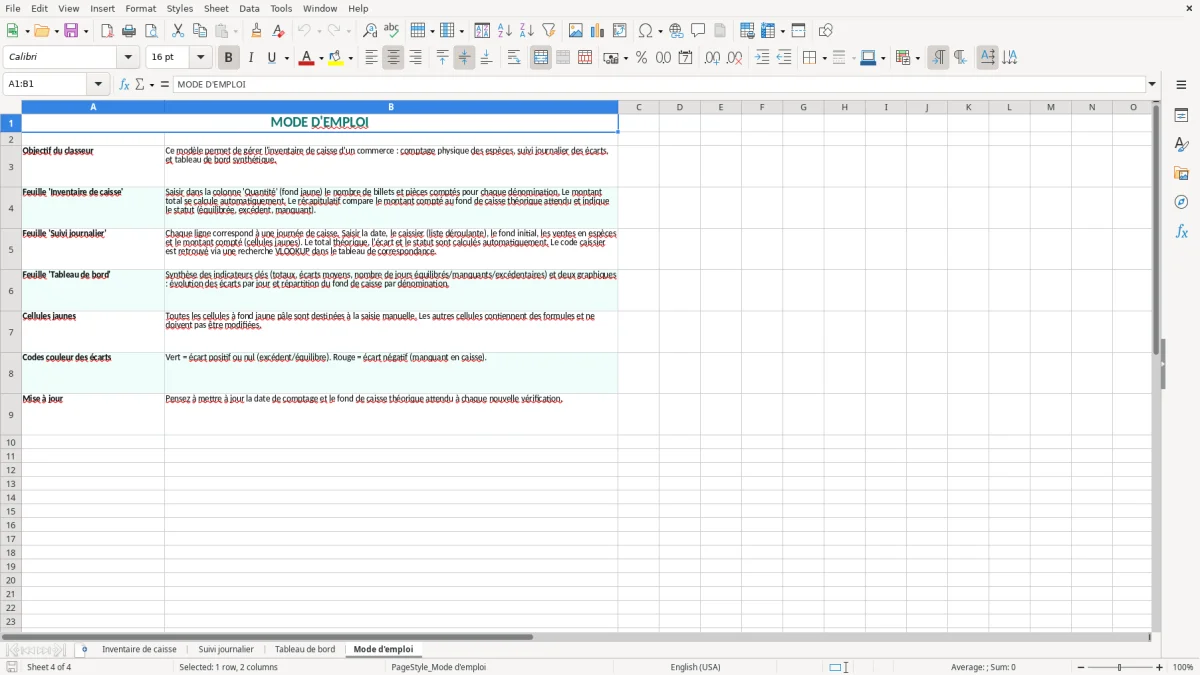1200x675 pixels.
Task: Click the horizontal scrollbar thumb
Action: point(268,636)
